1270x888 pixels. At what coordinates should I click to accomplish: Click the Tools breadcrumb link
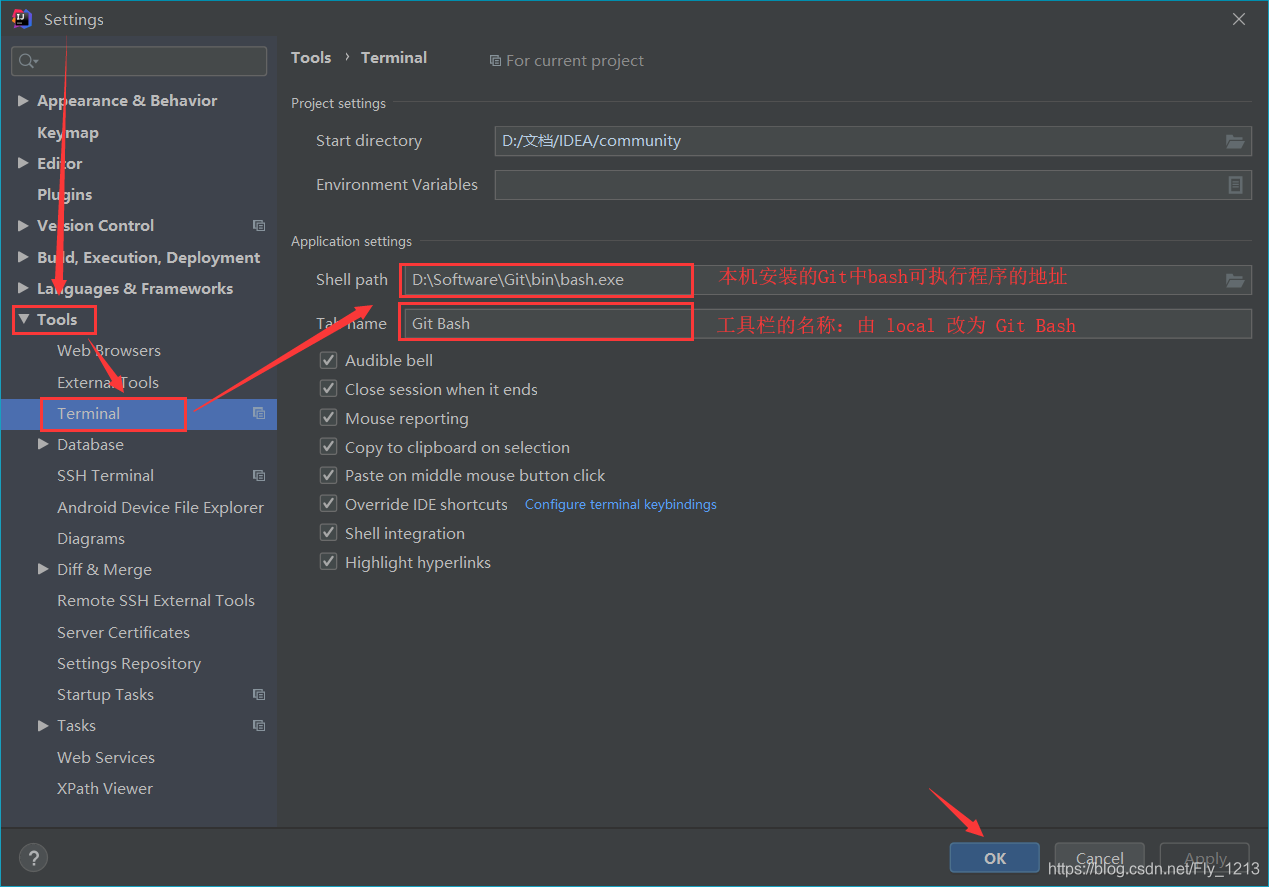click(311, 58)
